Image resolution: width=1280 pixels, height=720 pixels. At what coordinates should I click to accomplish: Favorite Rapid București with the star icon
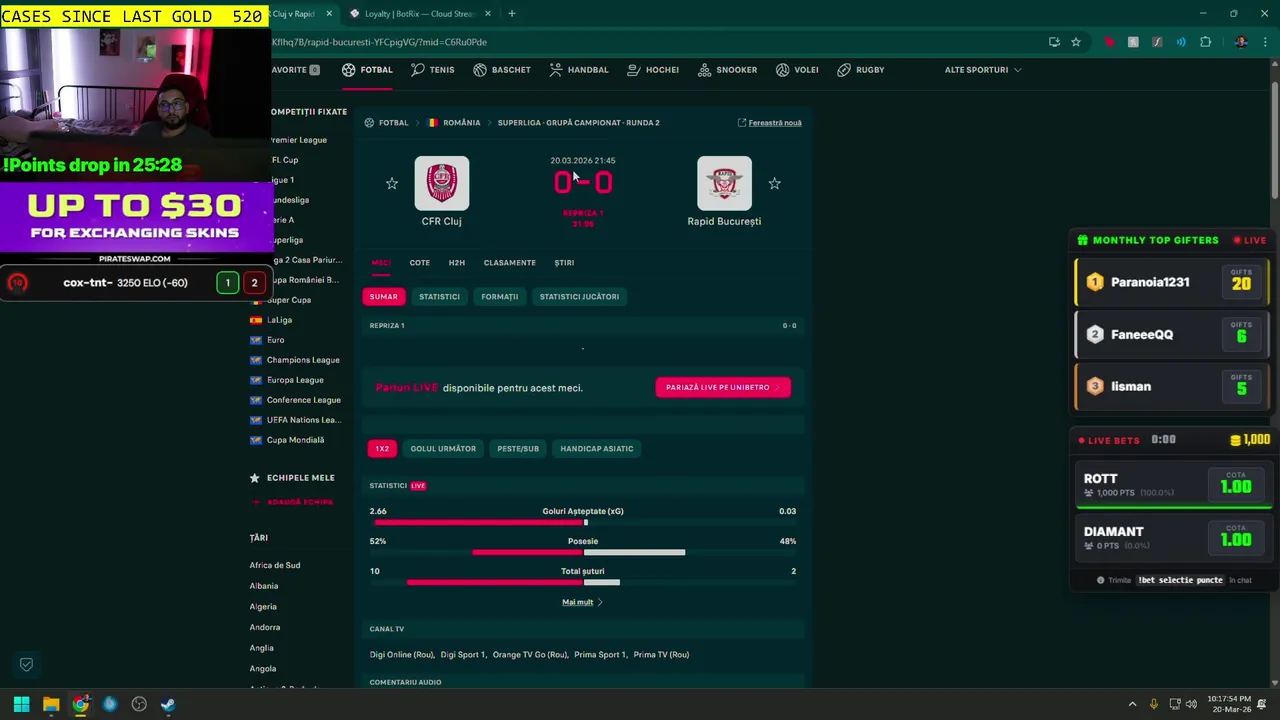tap(774, 183)
